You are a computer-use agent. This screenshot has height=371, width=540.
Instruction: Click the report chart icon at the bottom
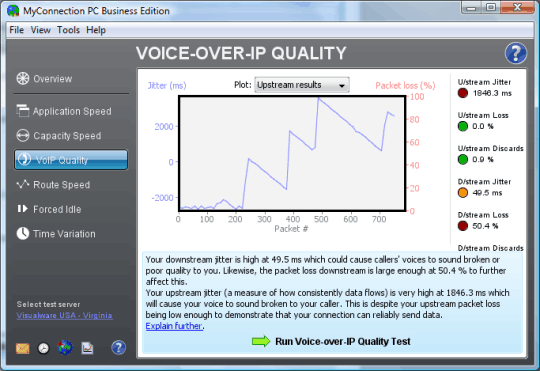(x=87, y=348)
